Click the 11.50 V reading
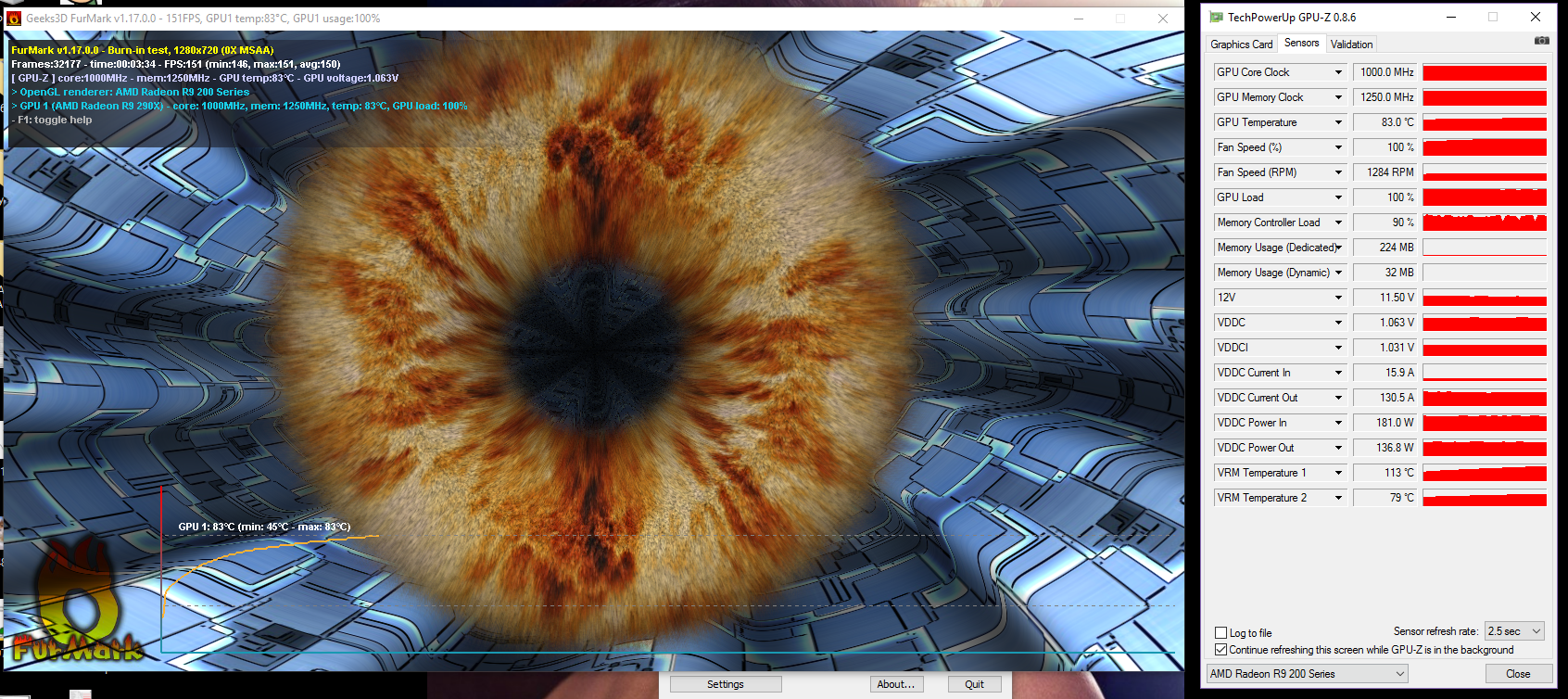Image resolution: width=1568 pixels, height=699 pixels. pos(1385,298)
